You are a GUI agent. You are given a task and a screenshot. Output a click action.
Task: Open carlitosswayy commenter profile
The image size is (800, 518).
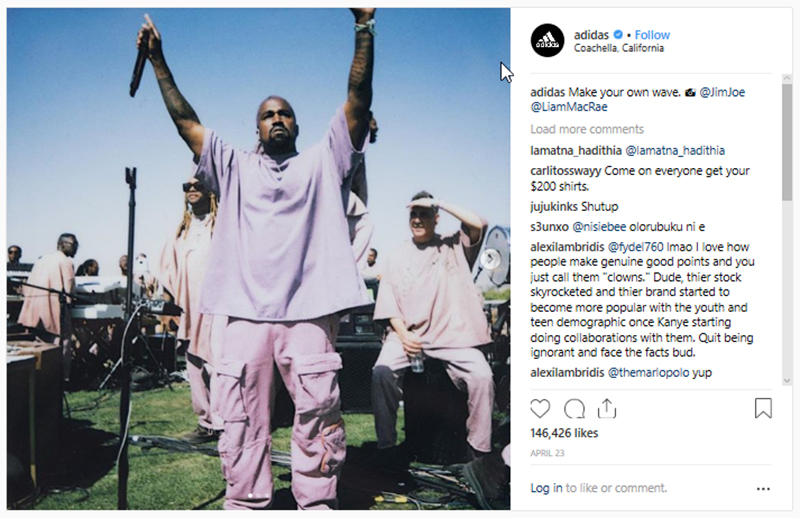point(566,171)
